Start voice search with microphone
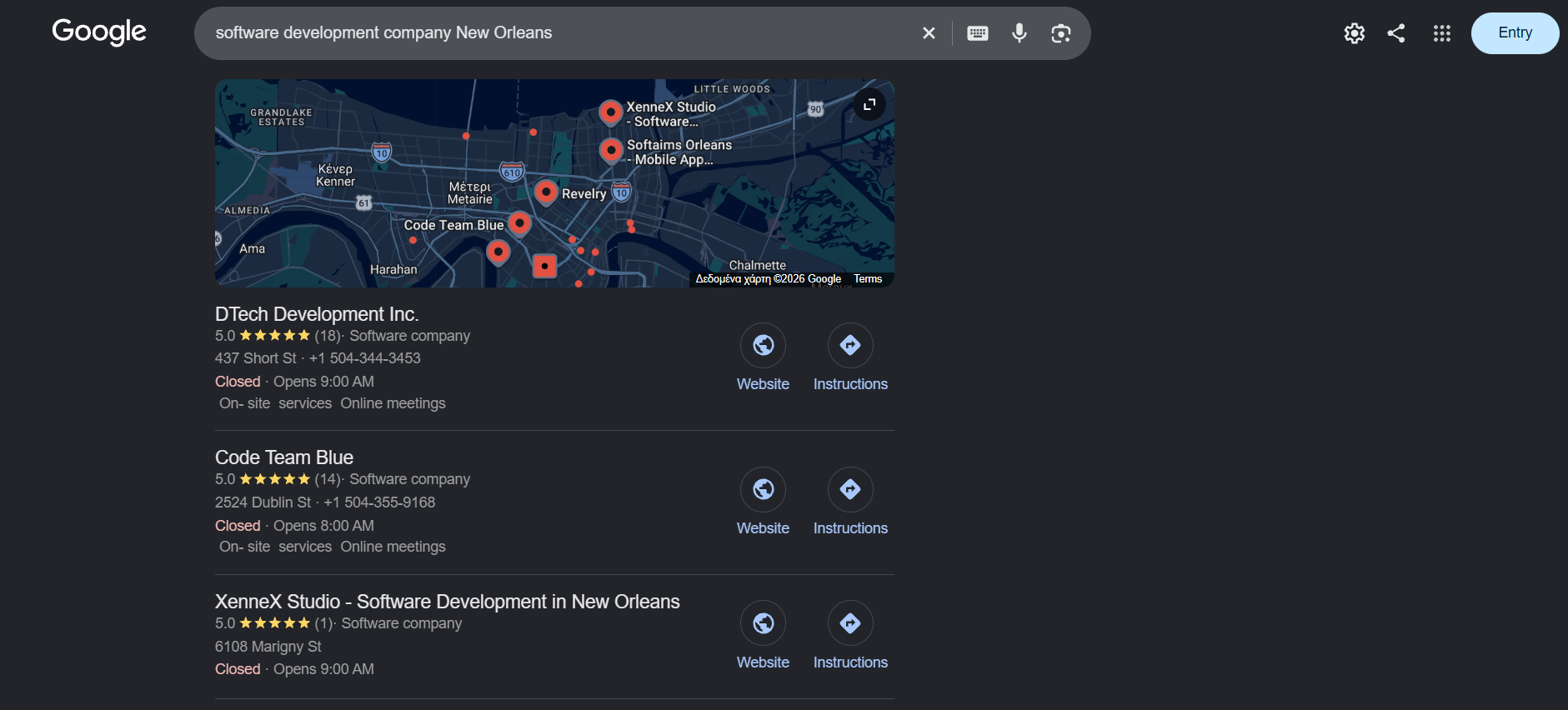 coord(1019,33)
